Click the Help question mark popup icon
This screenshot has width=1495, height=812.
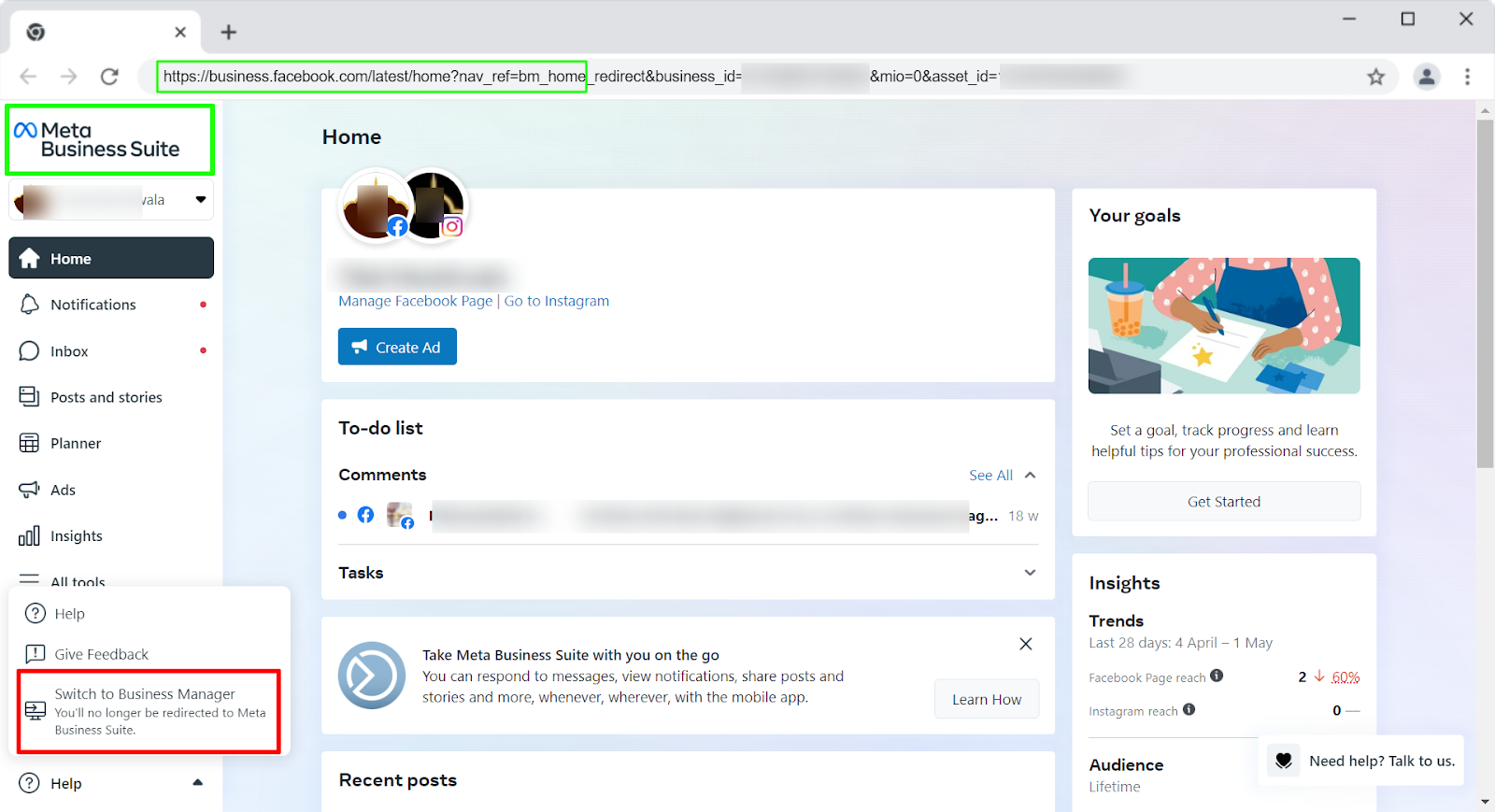pyautogui.click(x=36, y=614)
